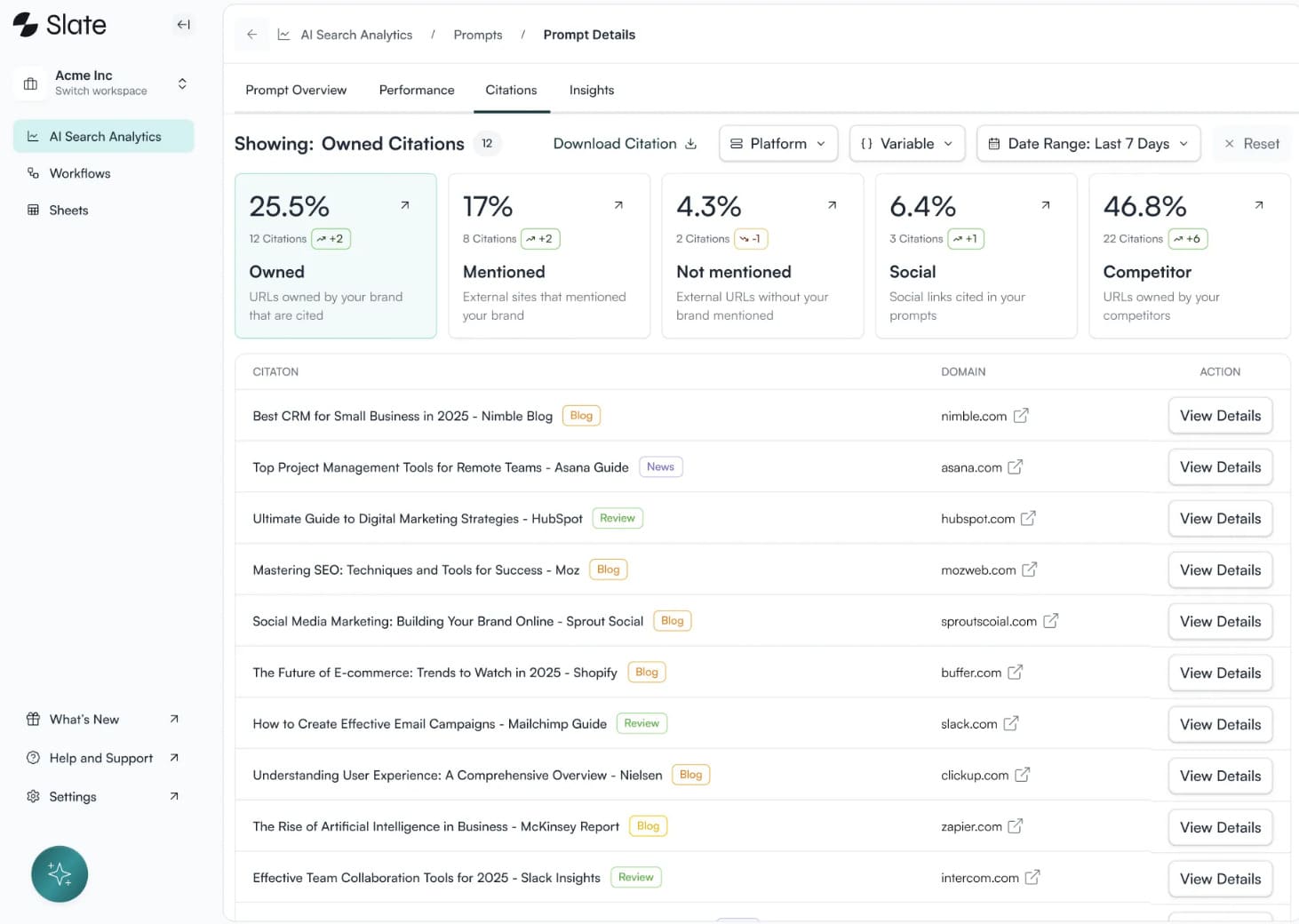Screen dimensions: 1299x924
Task: Open external link icon for intercom.com
Action: pyautogui.click(x=1032, y=878)
